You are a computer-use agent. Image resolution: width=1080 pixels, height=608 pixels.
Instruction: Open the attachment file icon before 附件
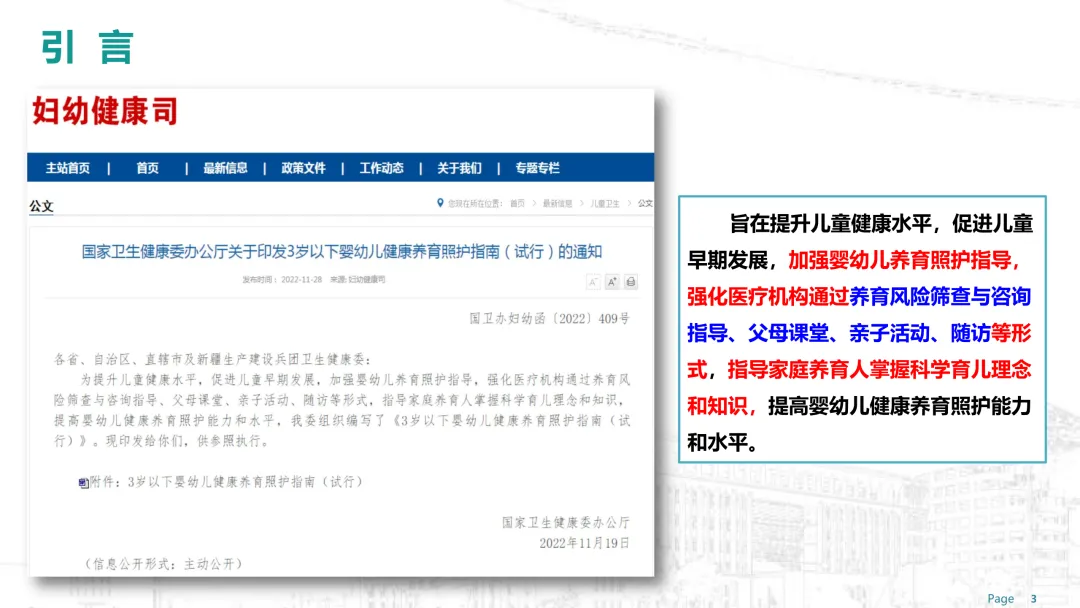83,483
